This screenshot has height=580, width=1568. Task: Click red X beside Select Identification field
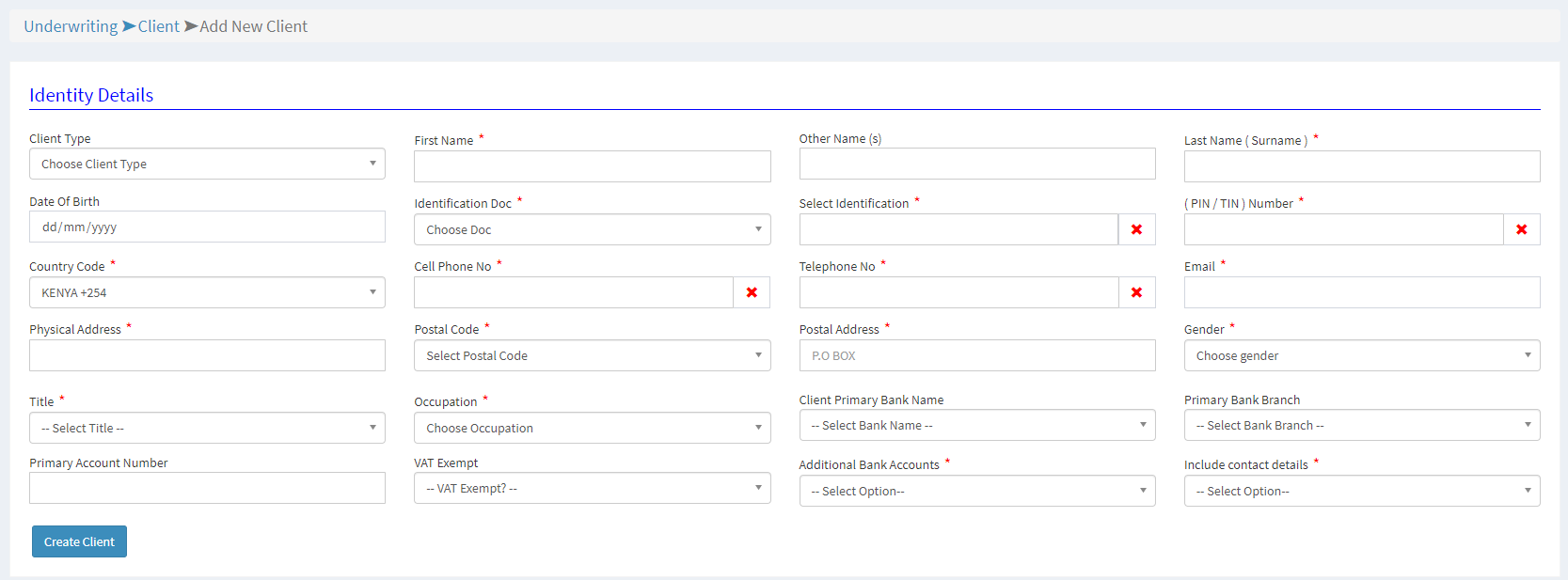click(x=1136, y=229)
